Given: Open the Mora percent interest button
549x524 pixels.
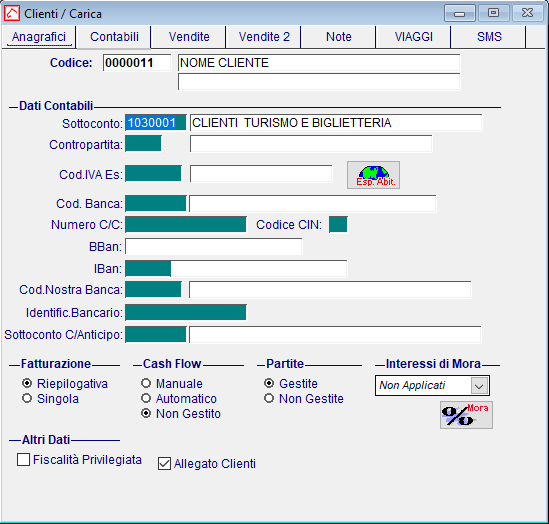Looking at the screenshot, I should 466,415.
